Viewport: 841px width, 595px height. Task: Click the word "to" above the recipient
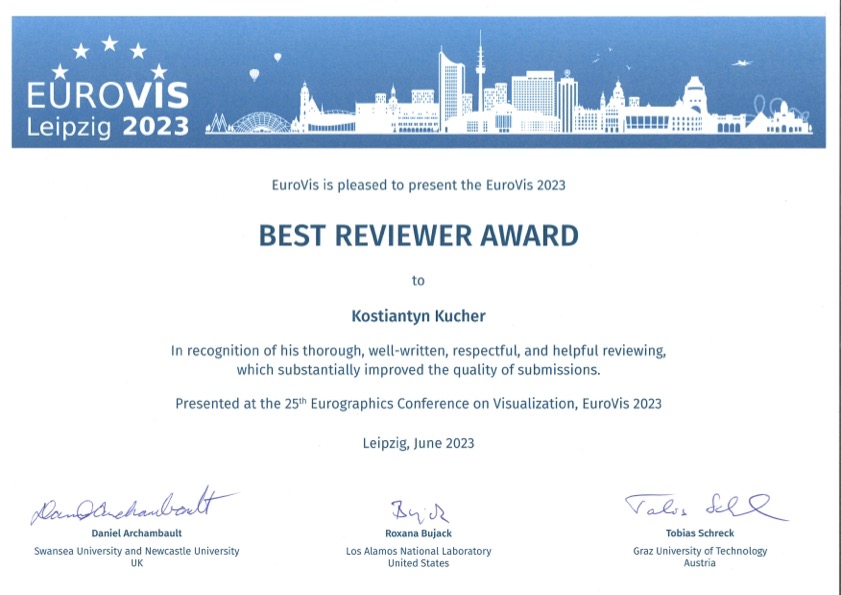point(418,281)
